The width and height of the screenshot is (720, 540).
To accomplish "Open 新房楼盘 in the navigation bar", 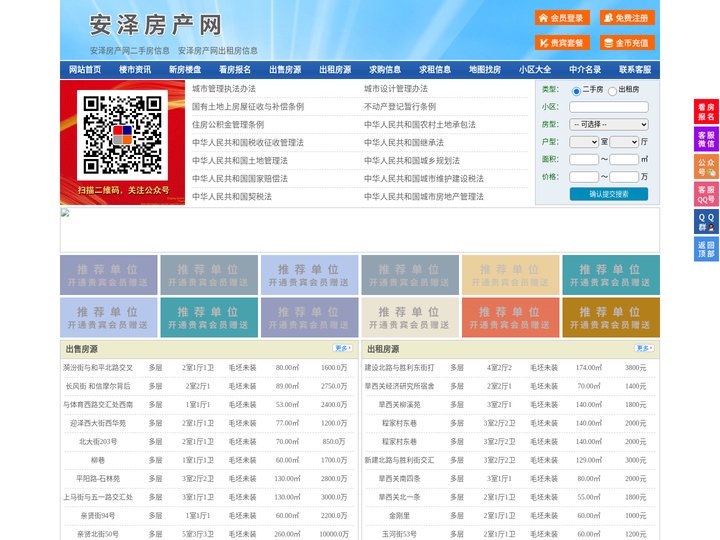I will 185,70.
